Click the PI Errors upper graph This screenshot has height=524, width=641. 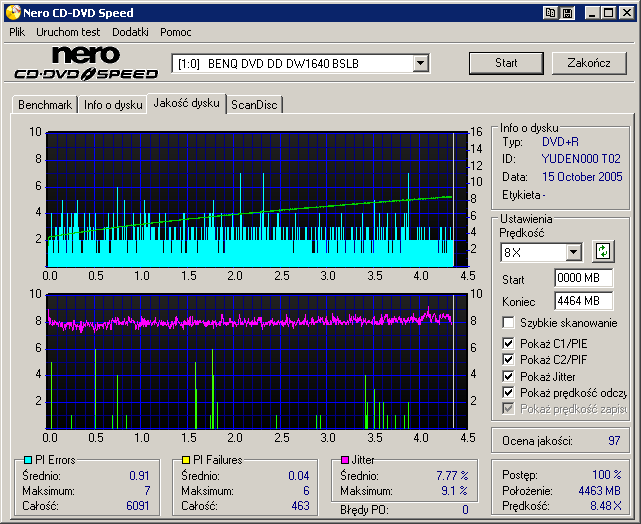257,199
